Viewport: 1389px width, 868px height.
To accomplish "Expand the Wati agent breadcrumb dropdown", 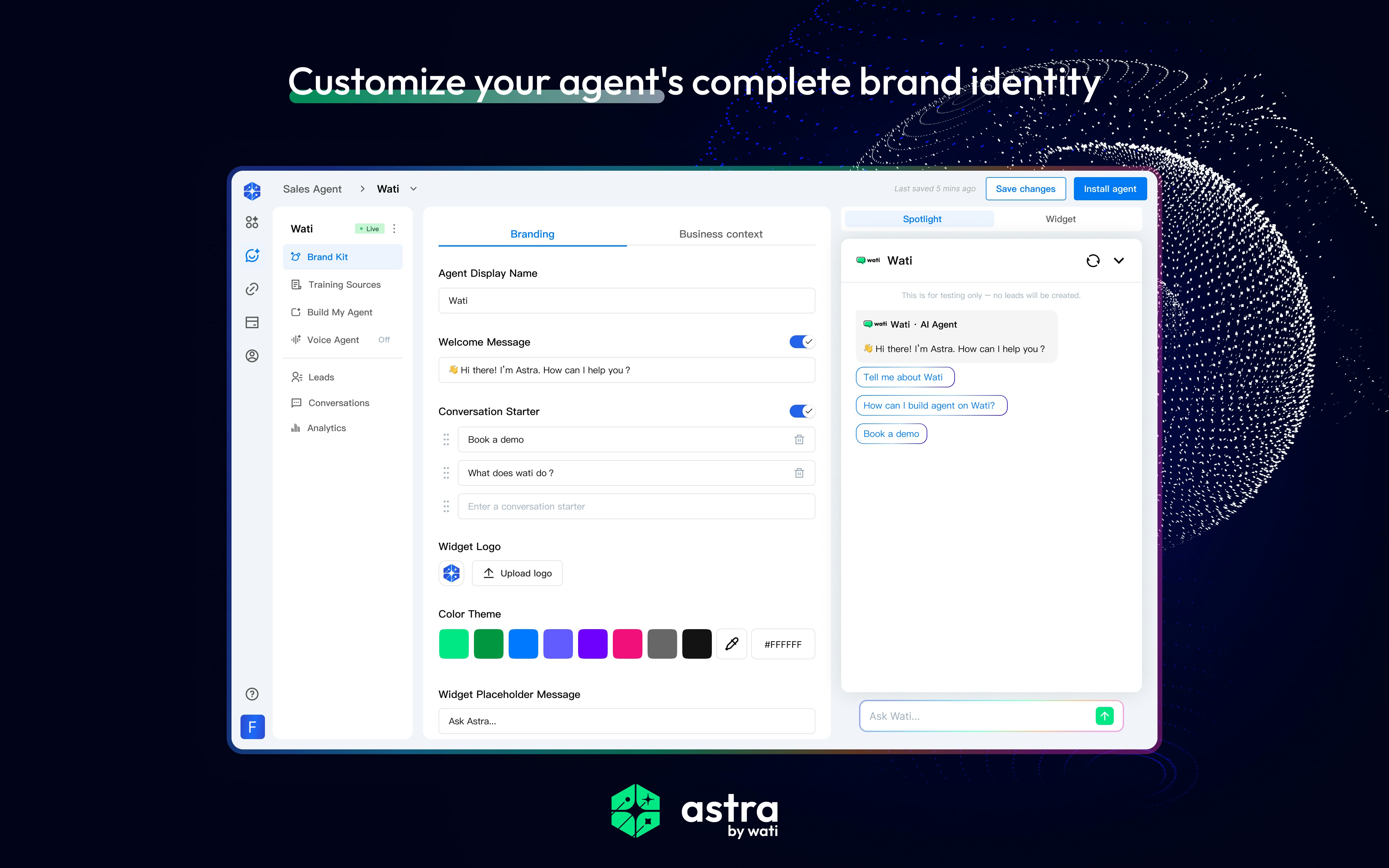I will point(413,189).
